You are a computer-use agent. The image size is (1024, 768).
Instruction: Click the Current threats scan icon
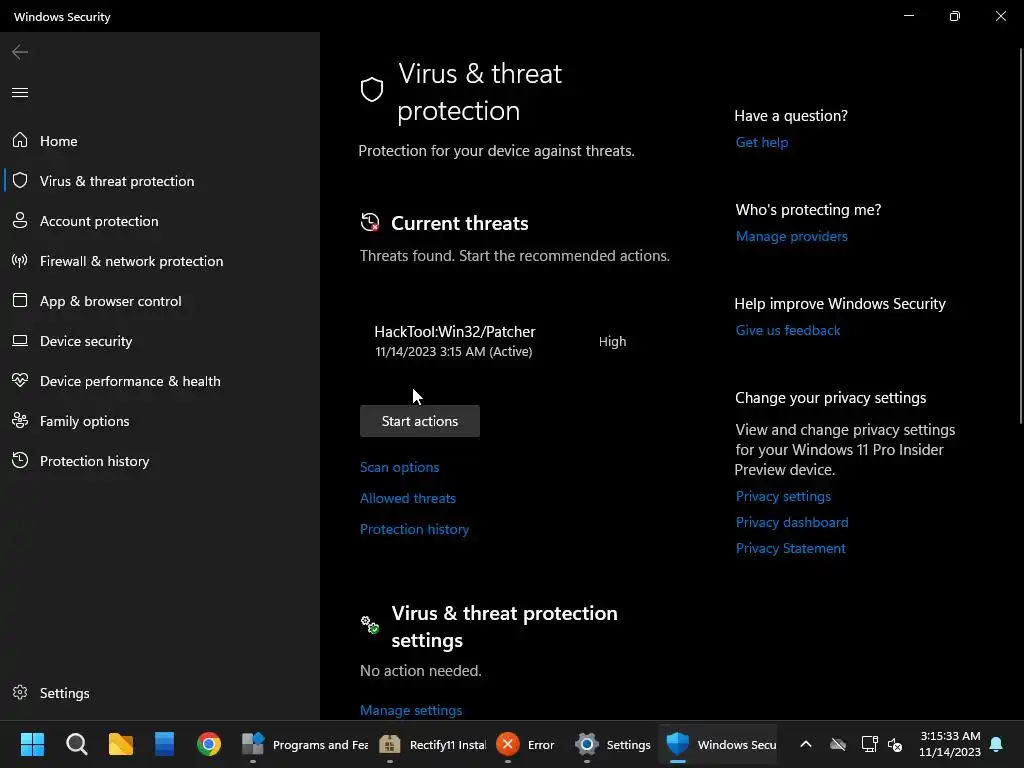pos(370,223)
